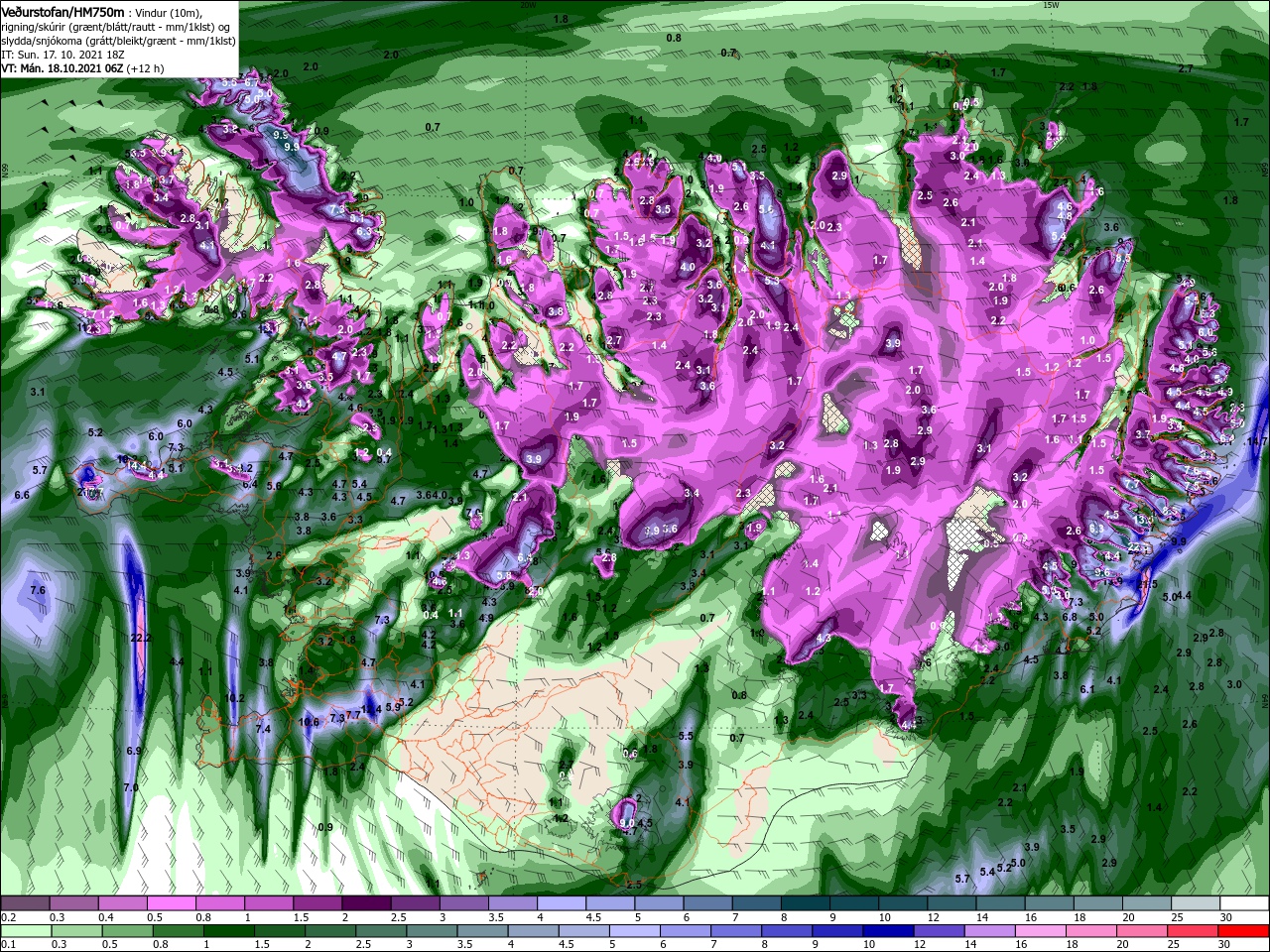
Task: Click the white legend swatch labeled 30
Action: point(1245,903)
